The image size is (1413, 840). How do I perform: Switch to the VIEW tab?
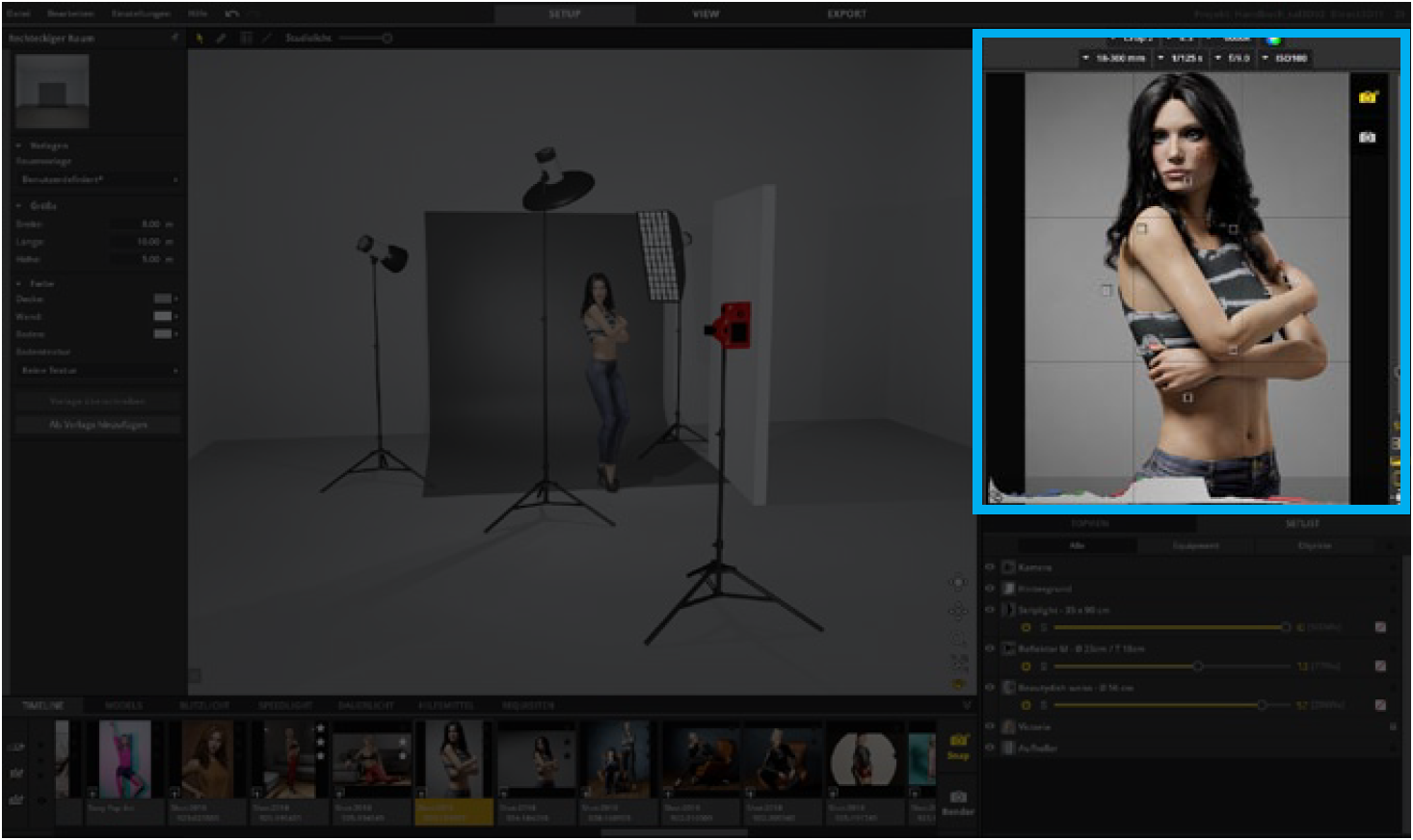pyautogui.click(x=706, y=14)
